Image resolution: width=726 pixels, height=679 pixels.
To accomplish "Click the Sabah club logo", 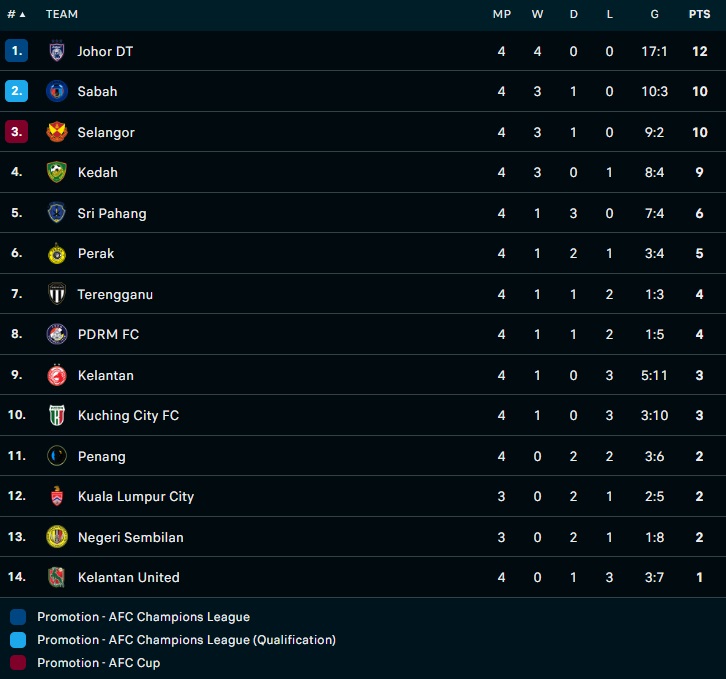I will coord(57,91).
